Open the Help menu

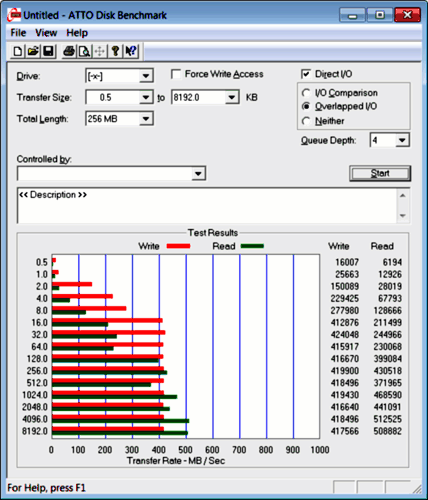tap(77, 33)
